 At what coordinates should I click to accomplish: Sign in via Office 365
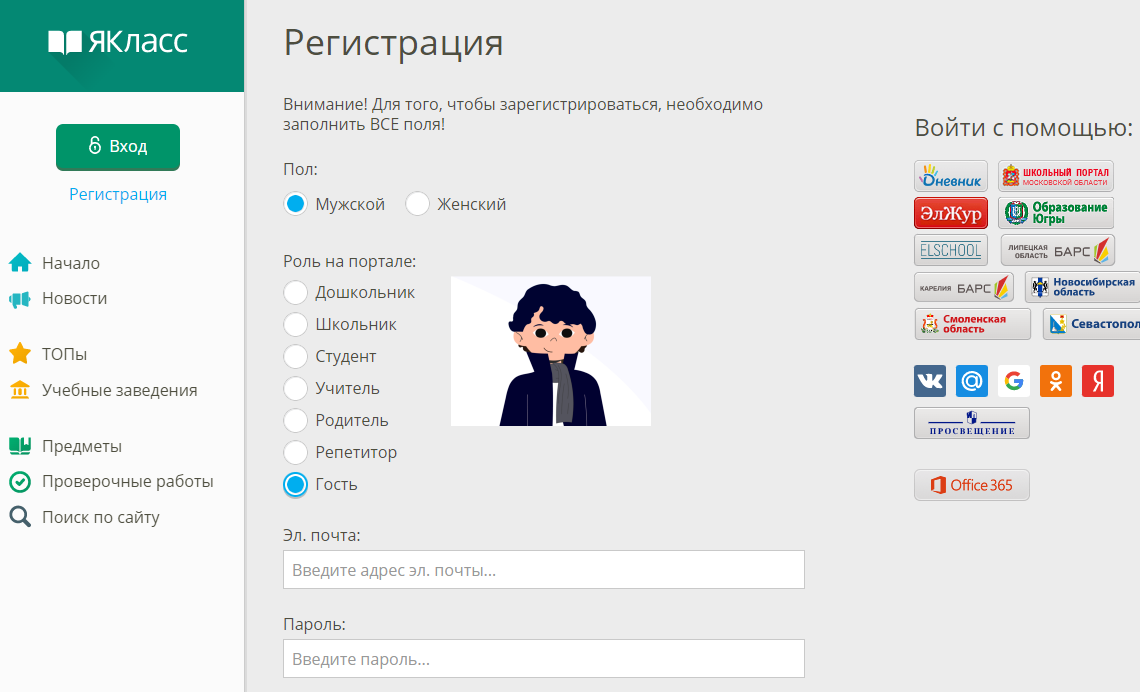pyautogui.click(x=971, y=485)
